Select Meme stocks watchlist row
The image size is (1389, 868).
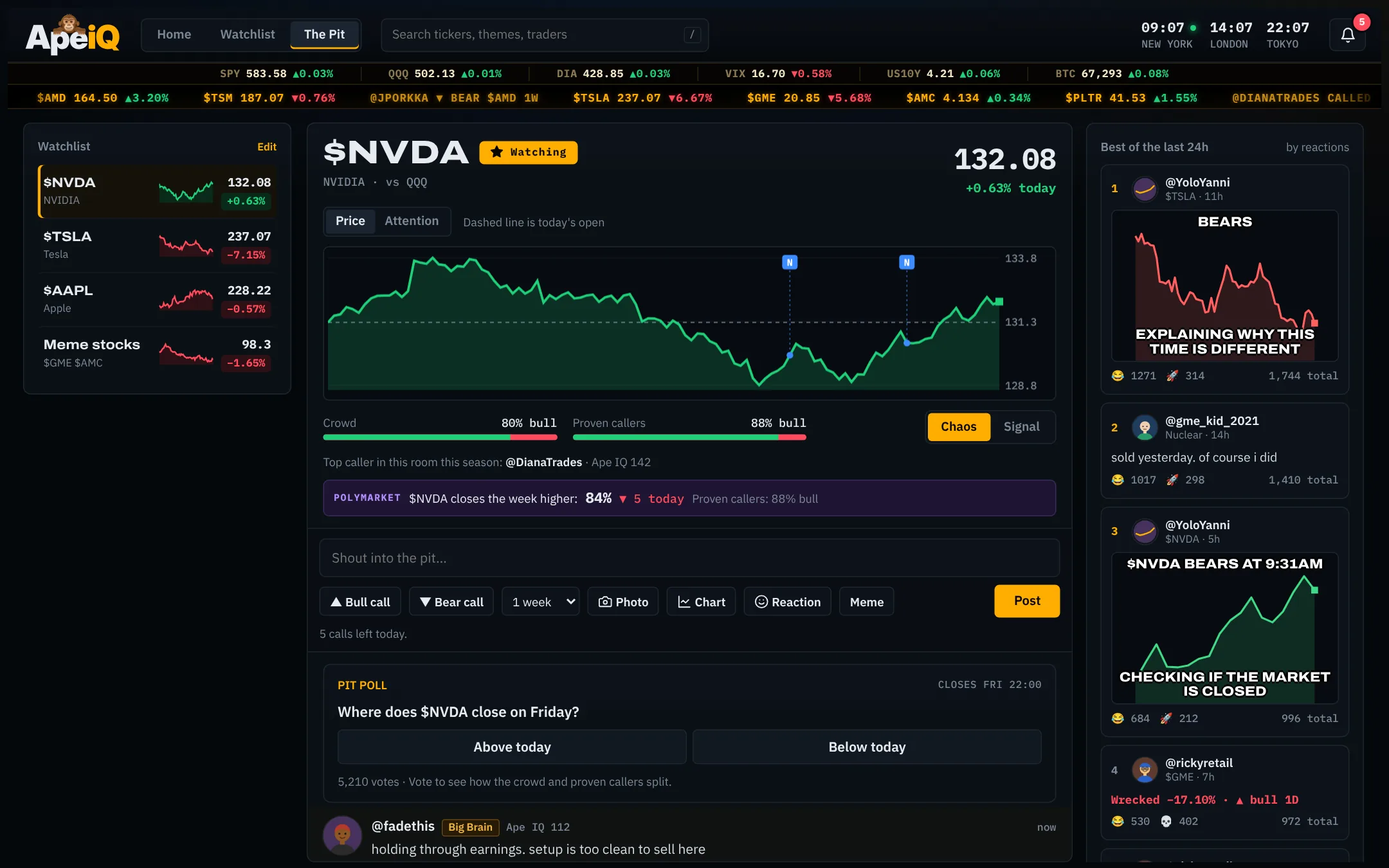(x=158, y=354)
